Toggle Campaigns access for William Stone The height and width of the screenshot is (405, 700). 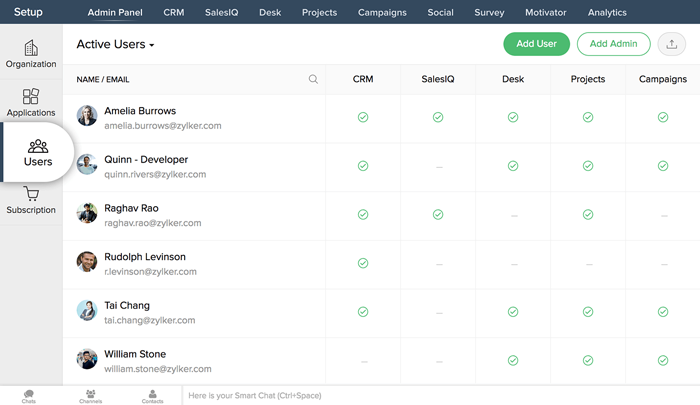pyautogui.click(x=663, y=360)
